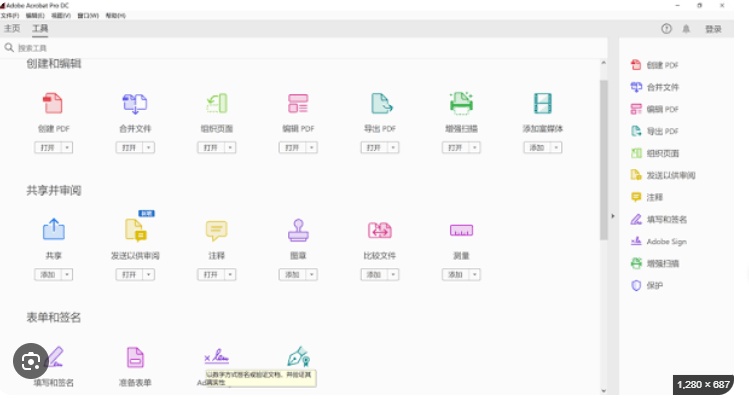Click the certificate pen icon in 表单和签名 row
Screen dimensions: 749x399
[299, 357]
